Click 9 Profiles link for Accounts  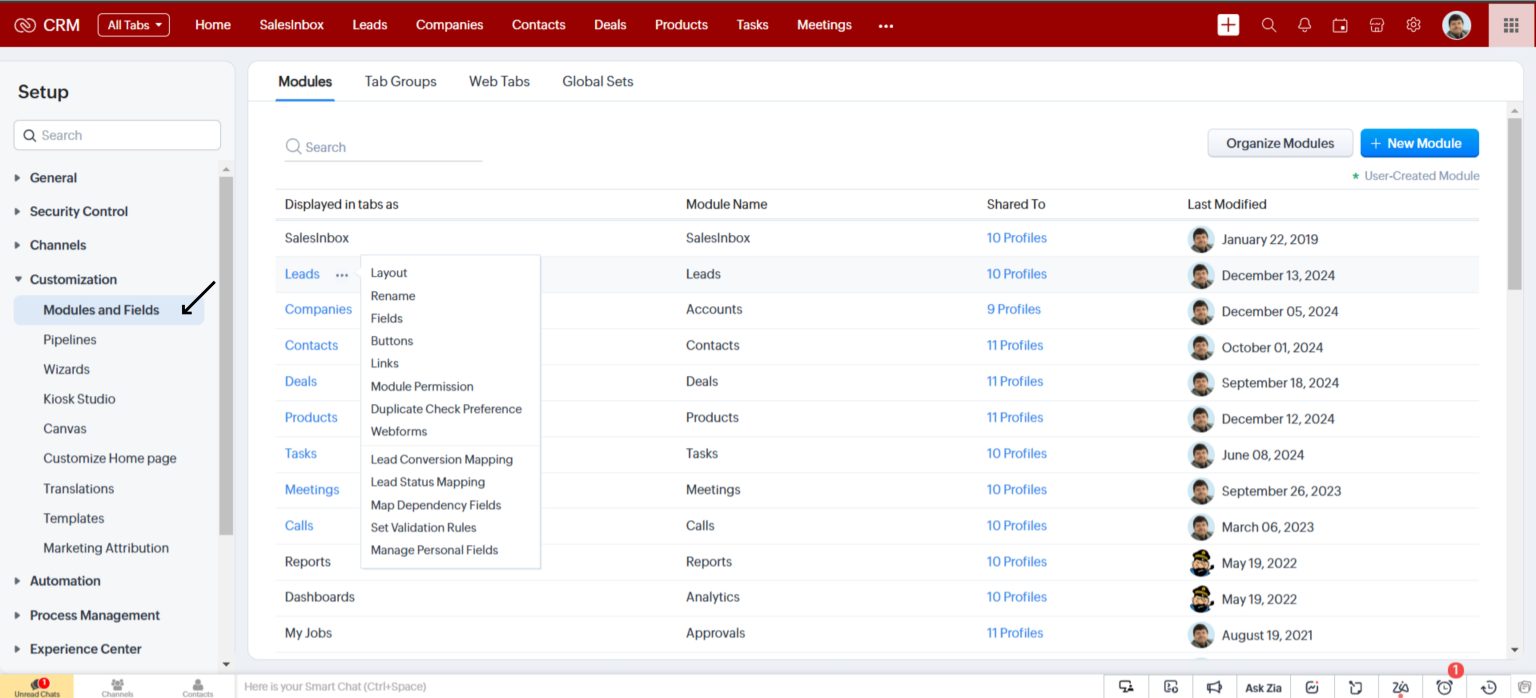[1014, 310]
